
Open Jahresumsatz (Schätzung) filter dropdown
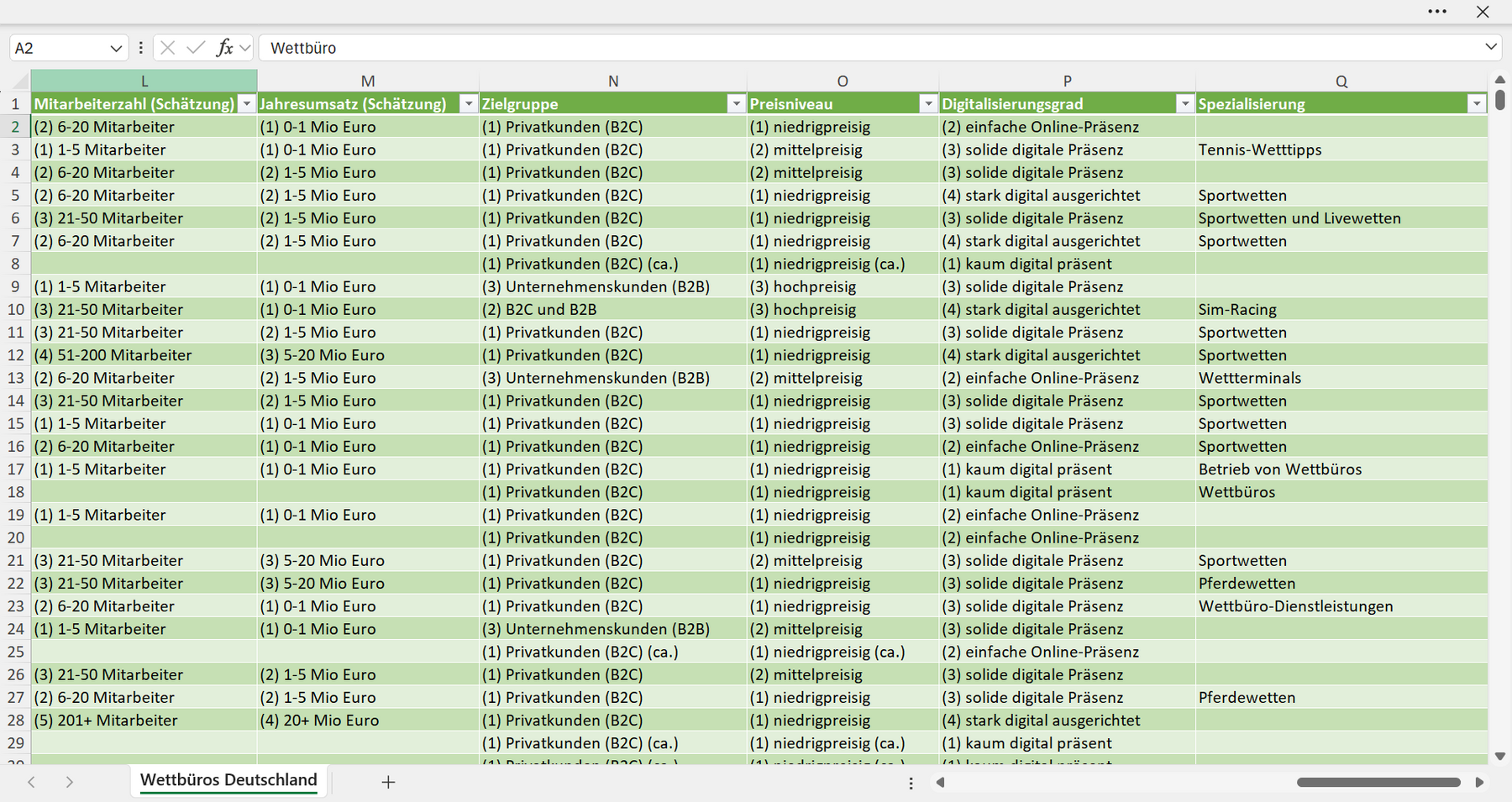(x=469, y=104)
